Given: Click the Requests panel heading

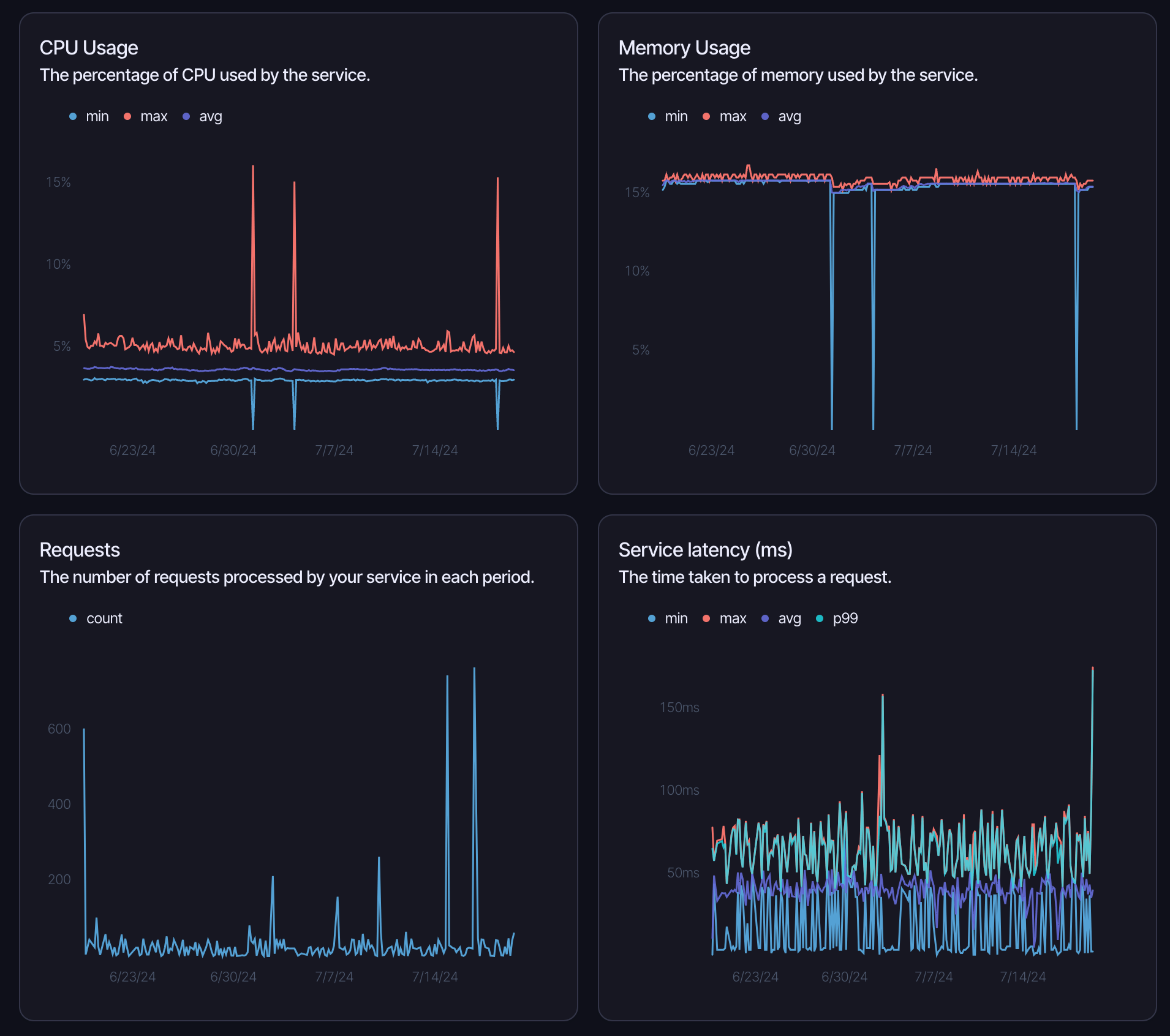Looking at the screenshot, I should tap(80, 550).
